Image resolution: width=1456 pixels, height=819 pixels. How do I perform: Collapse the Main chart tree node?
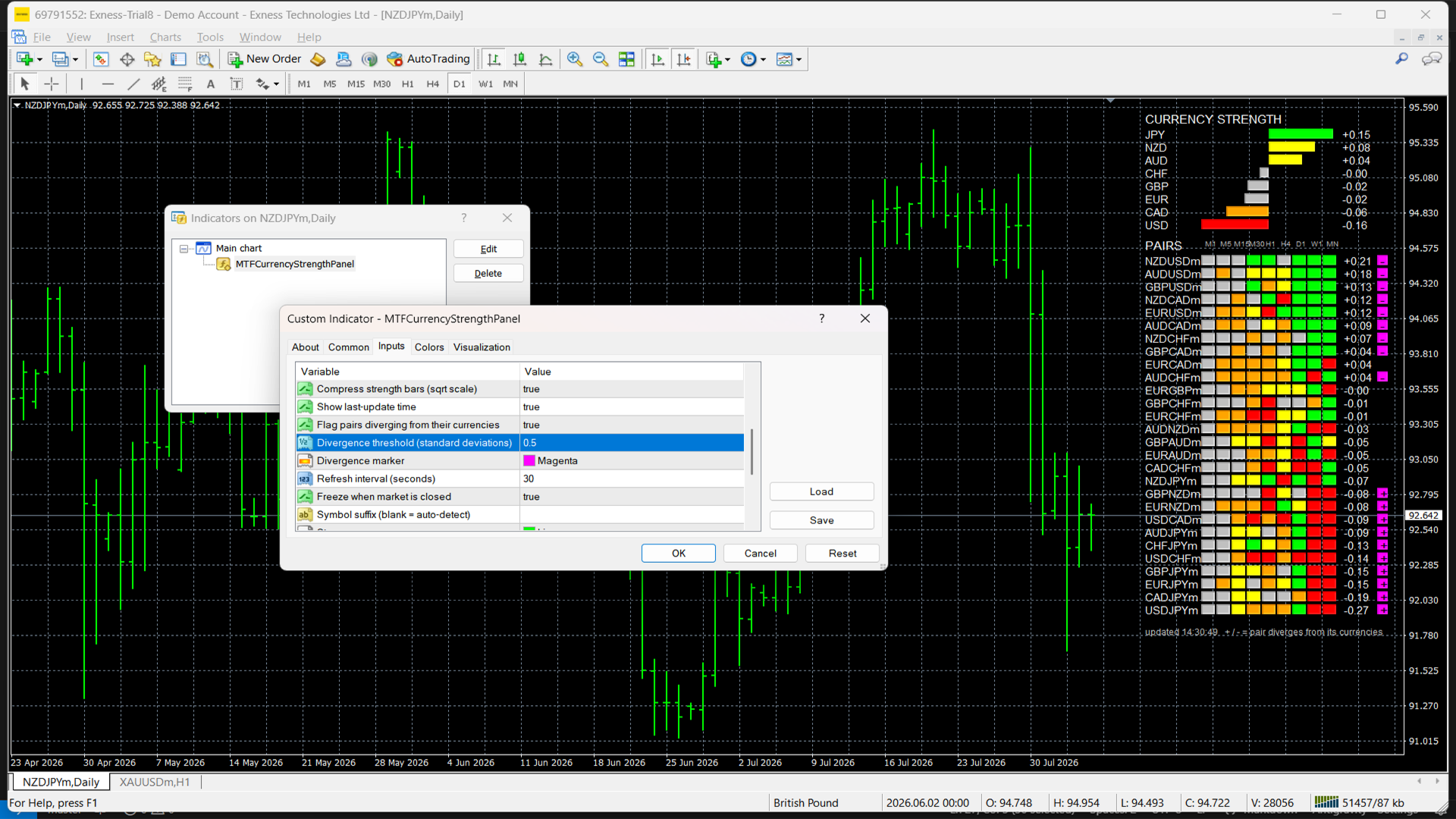point(184,249)
